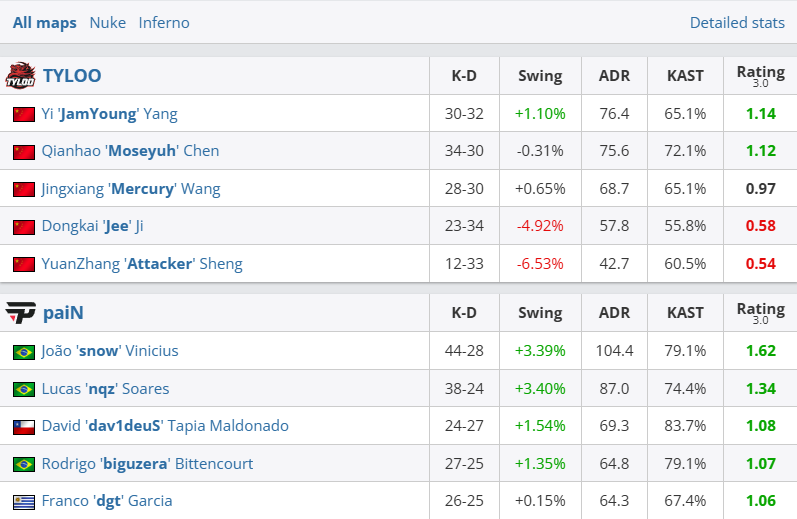Open Dongkai 'Jee' Ji player profile
This screenshot has width=797, height=519.
[92, 226]
